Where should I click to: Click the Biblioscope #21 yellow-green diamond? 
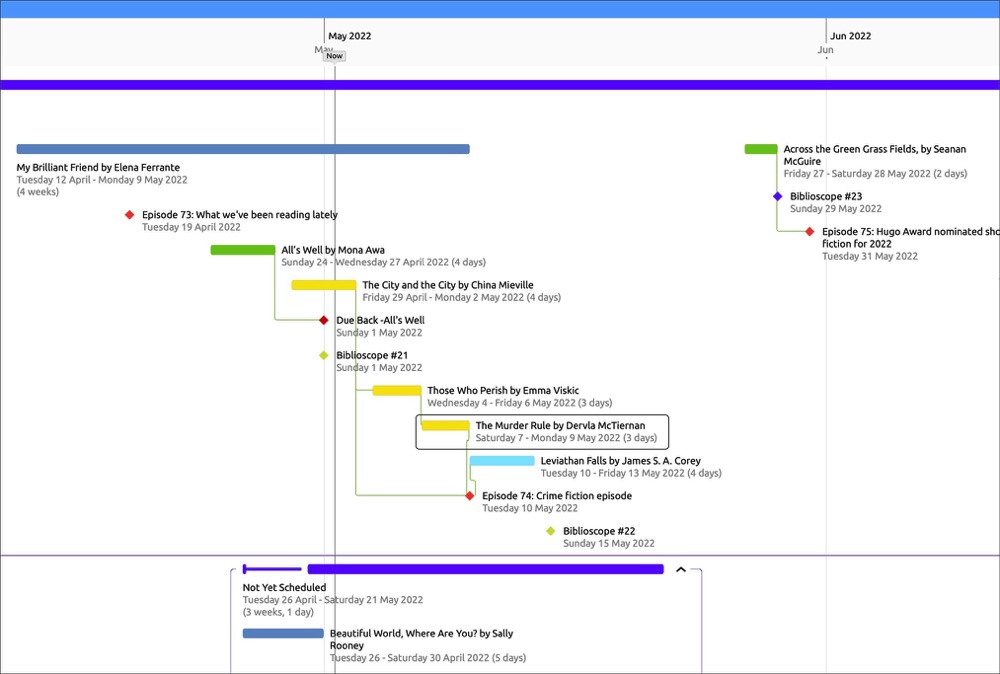tap(324, 356)
